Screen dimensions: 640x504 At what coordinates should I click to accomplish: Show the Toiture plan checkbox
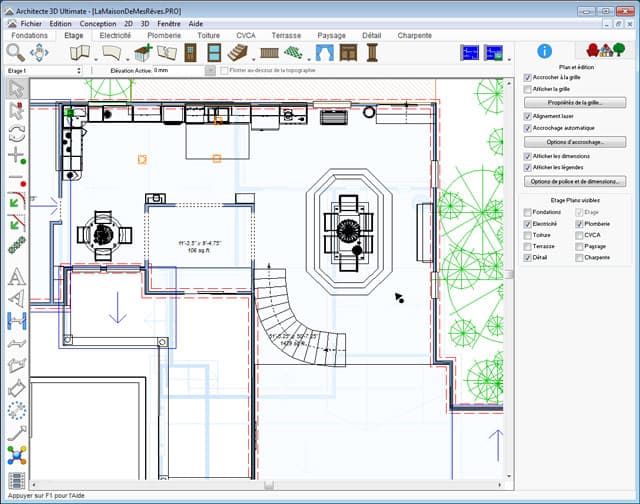click(x=527, y=235)
